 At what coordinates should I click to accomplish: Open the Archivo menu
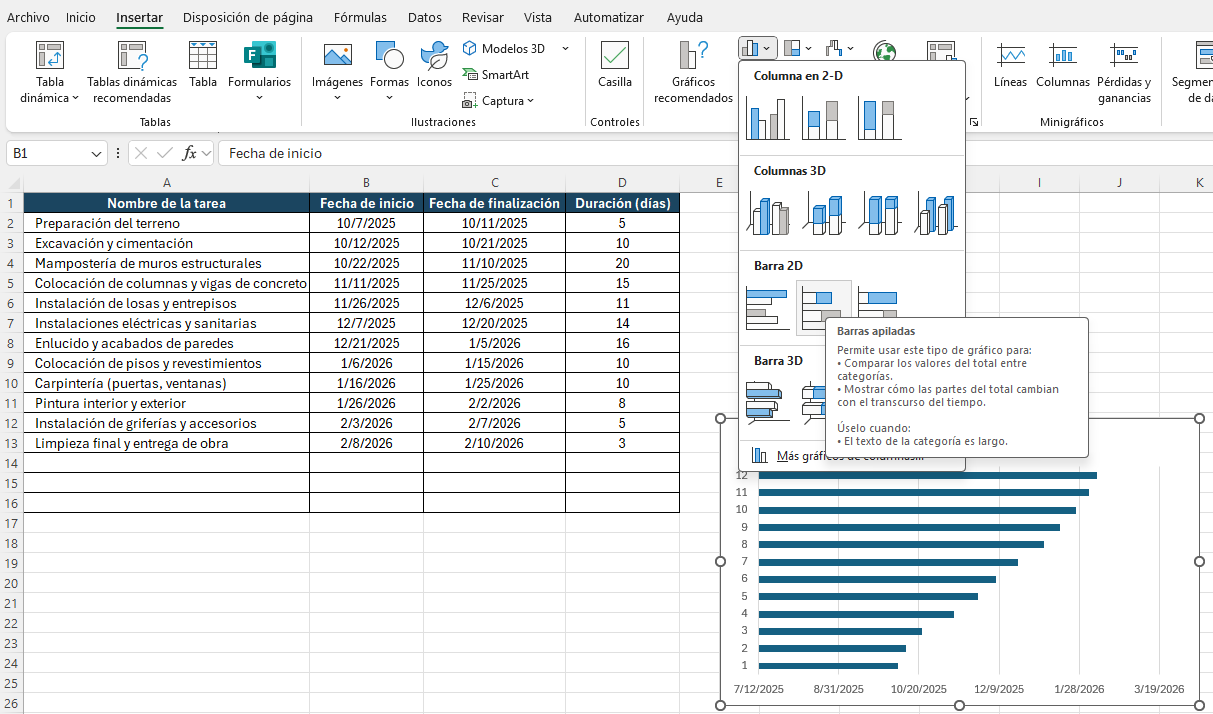point(28,18)
